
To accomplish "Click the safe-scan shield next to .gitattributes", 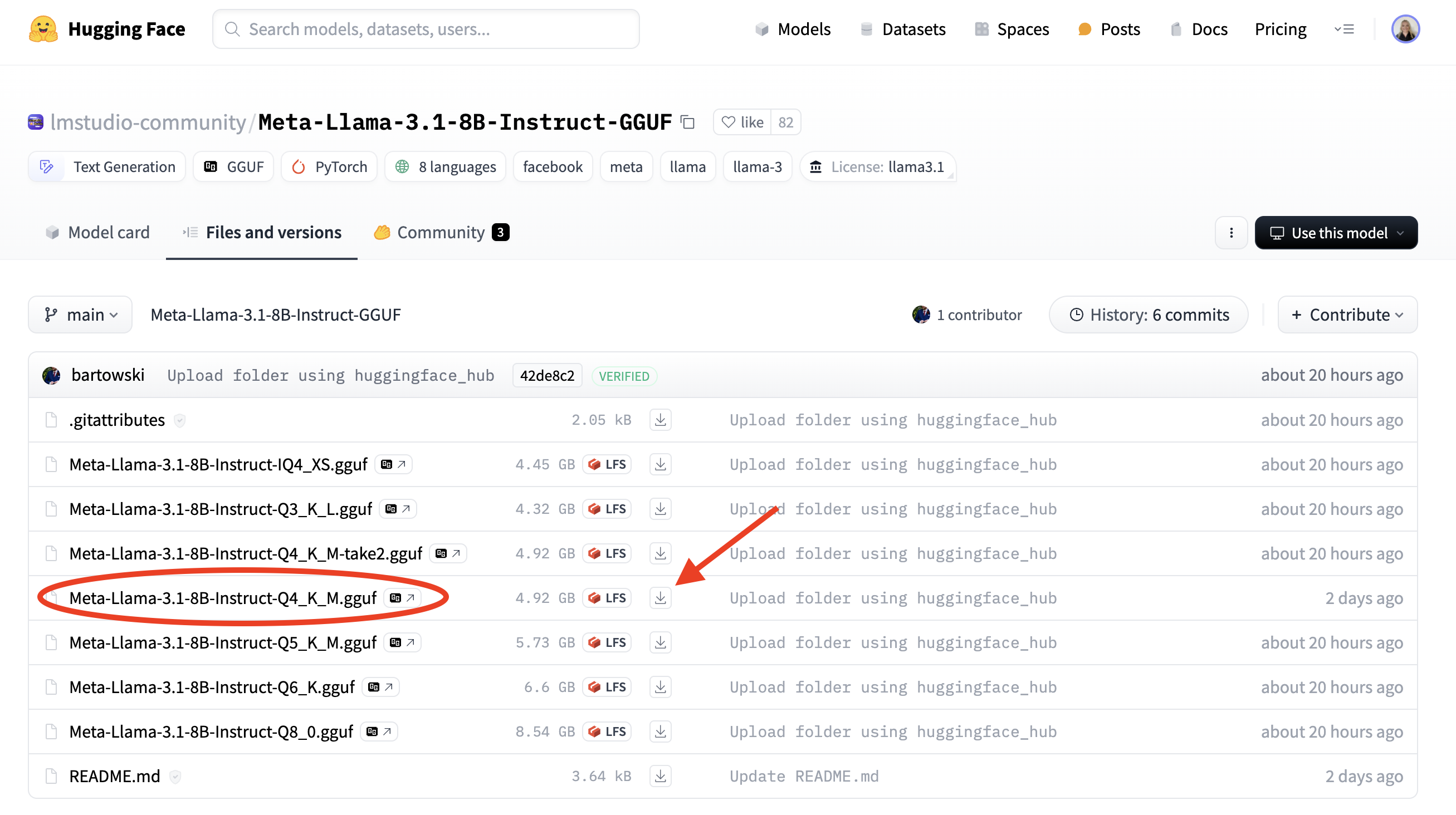I will click(180, 421).
